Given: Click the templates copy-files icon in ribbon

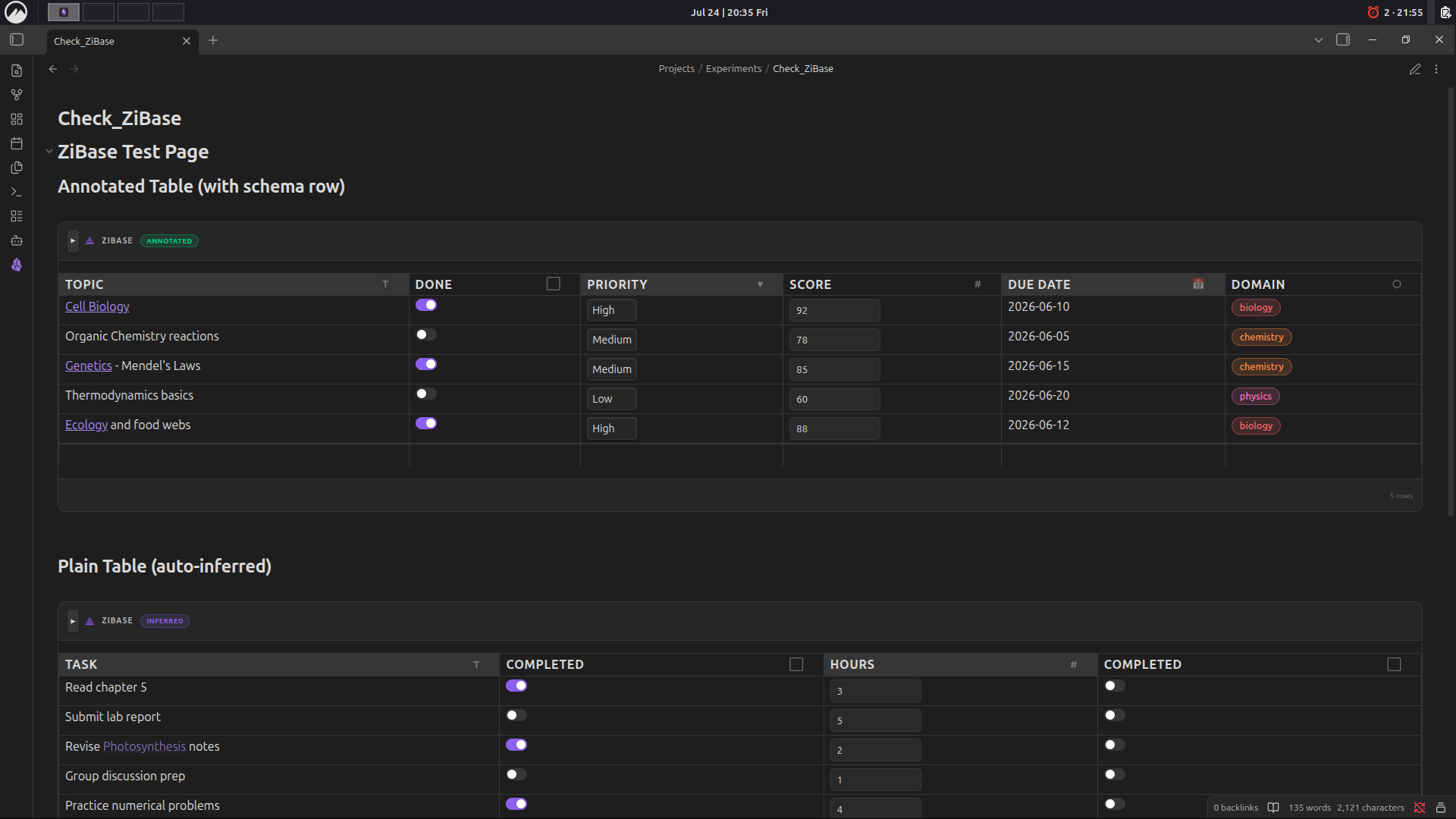Looking at the screenshot, I should (x=17, y=168).
